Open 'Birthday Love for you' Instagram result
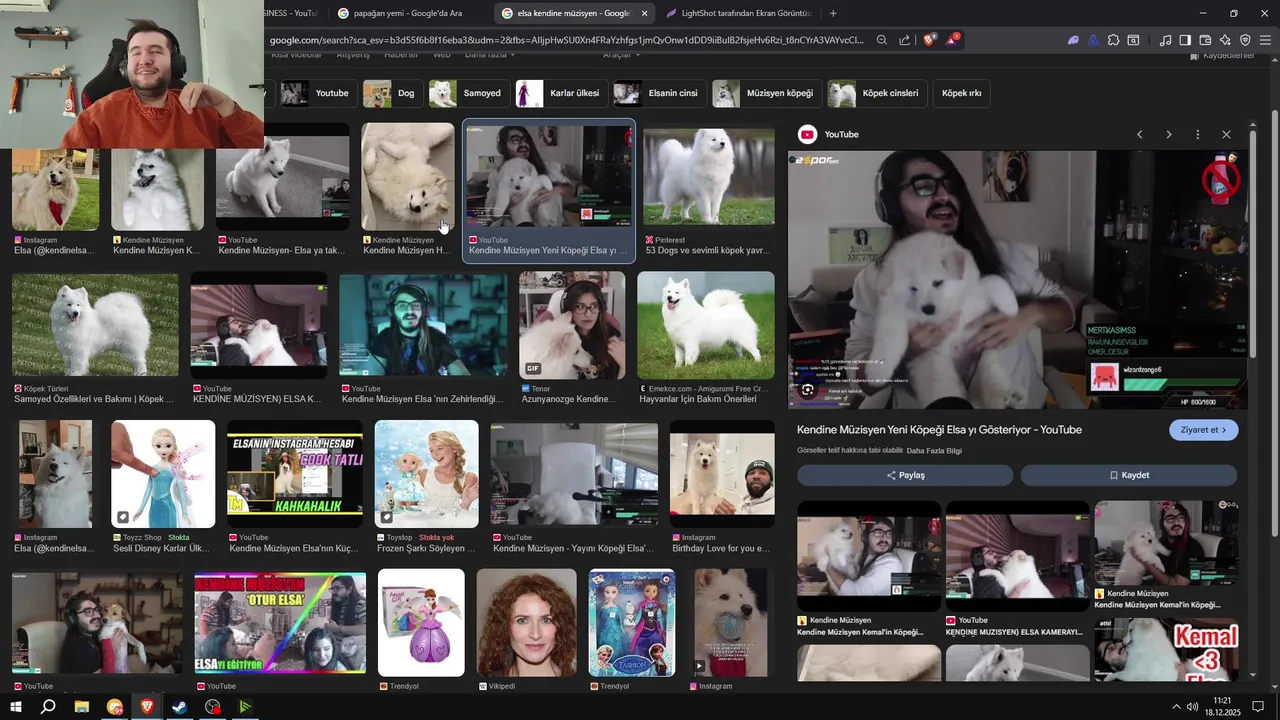The image size is (1280, 720). click(x=722, y=474)
